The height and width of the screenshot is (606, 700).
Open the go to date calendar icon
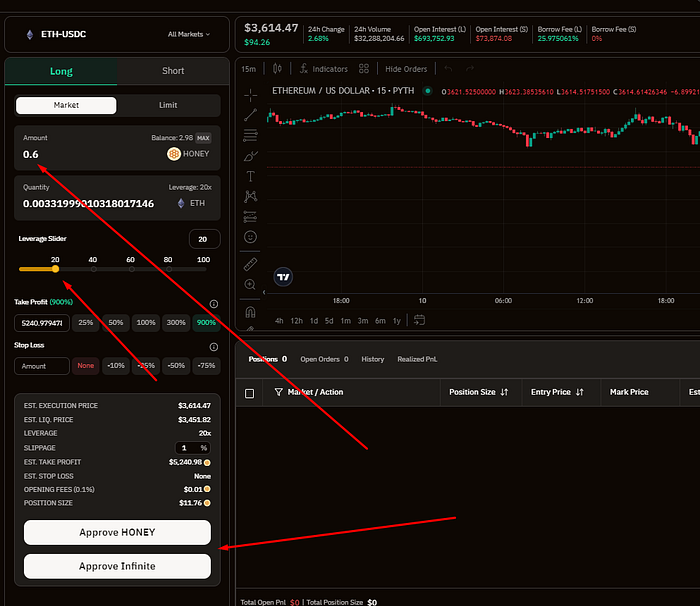(x=419, y=320)
